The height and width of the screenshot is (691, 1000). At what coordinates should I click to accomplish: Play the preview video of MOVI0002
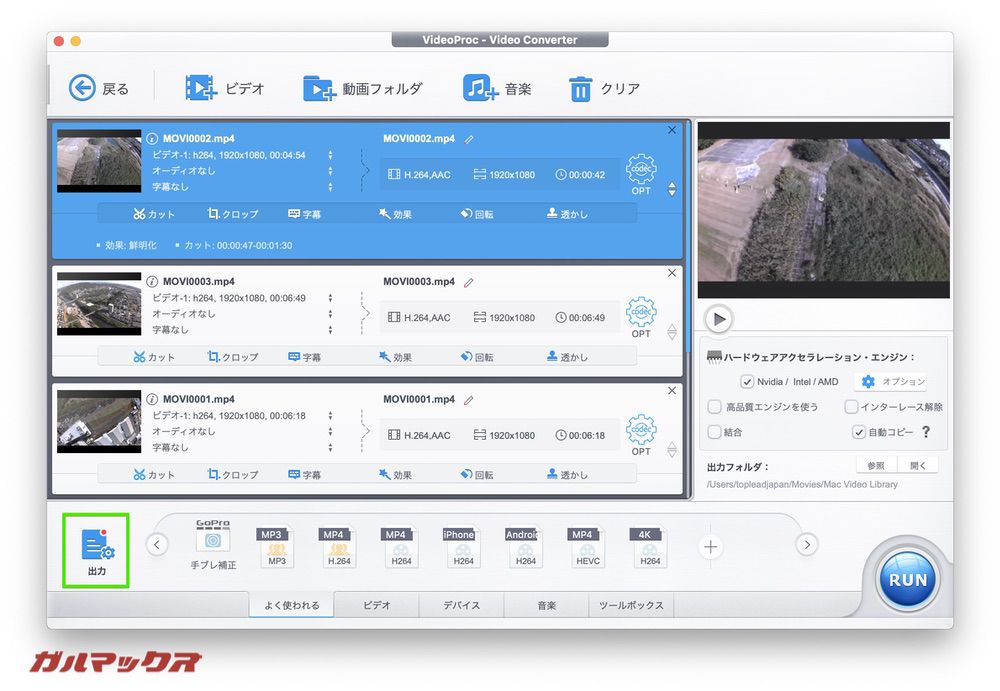pos(718,319)
